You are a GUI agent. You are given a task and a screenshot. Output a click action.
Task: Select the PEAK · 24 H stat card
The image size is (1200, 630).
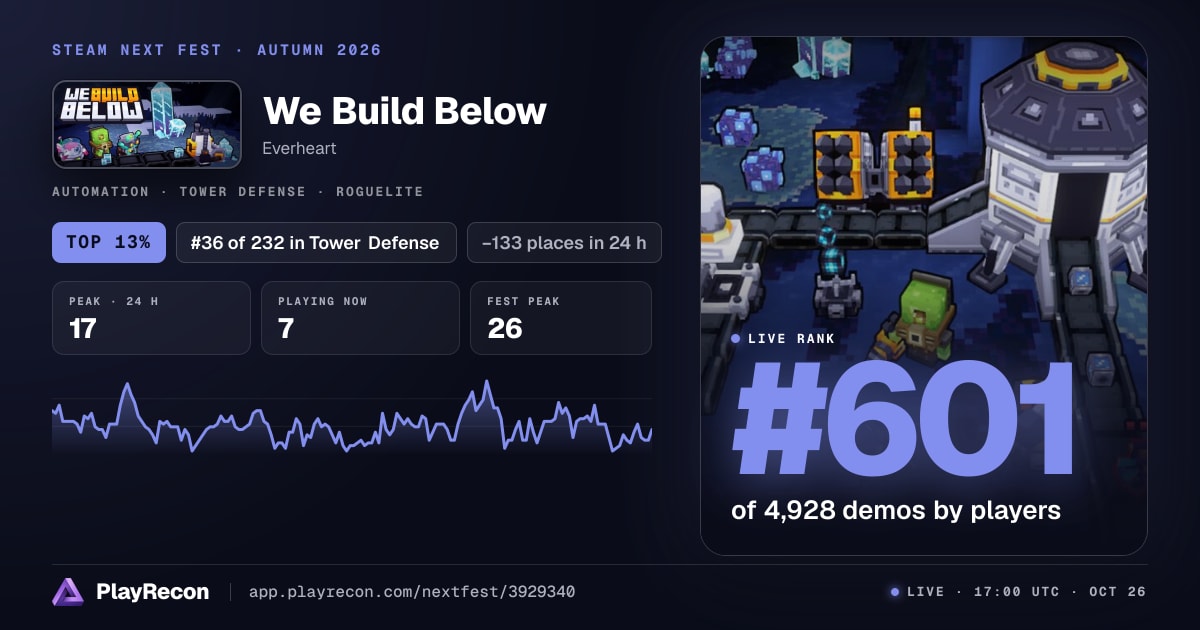click(x=151, y=318)
